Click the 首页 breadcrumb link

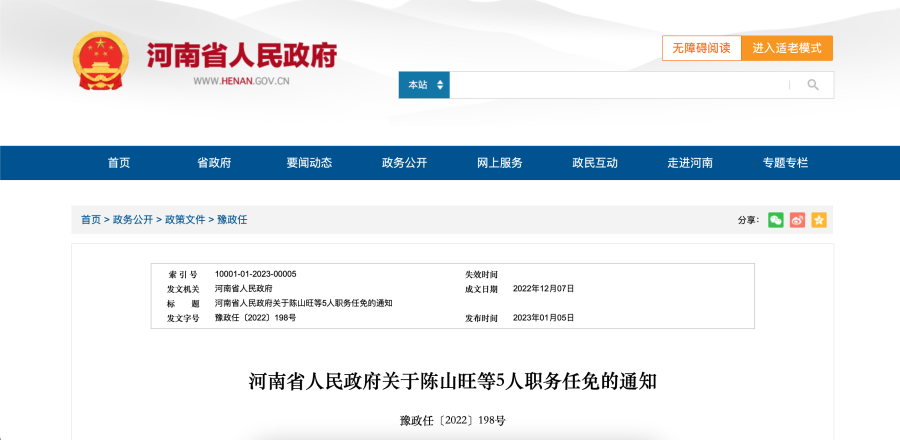pos(91,220)
